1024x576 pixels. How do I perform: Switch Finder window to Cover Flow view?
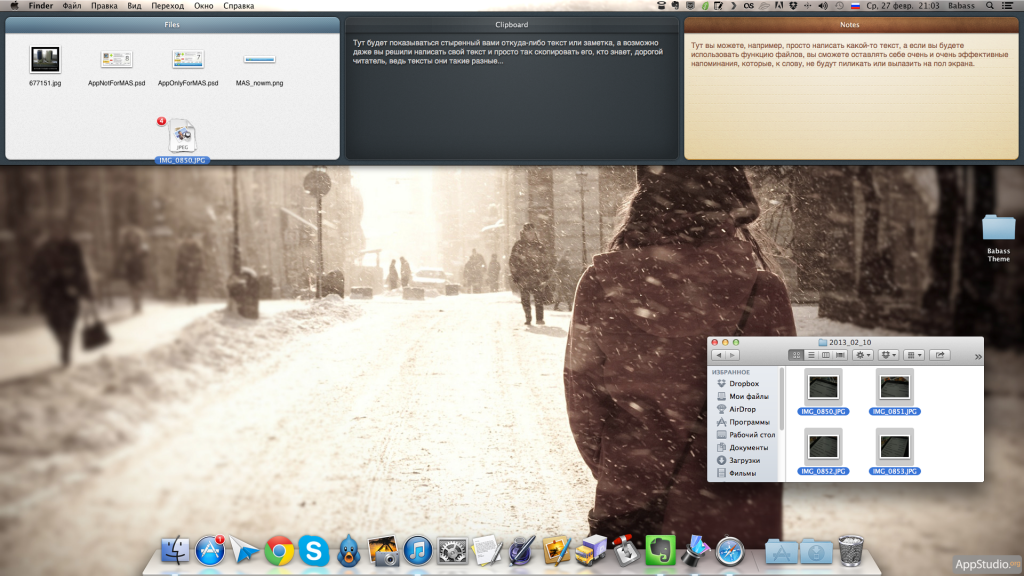click(840, 355)
